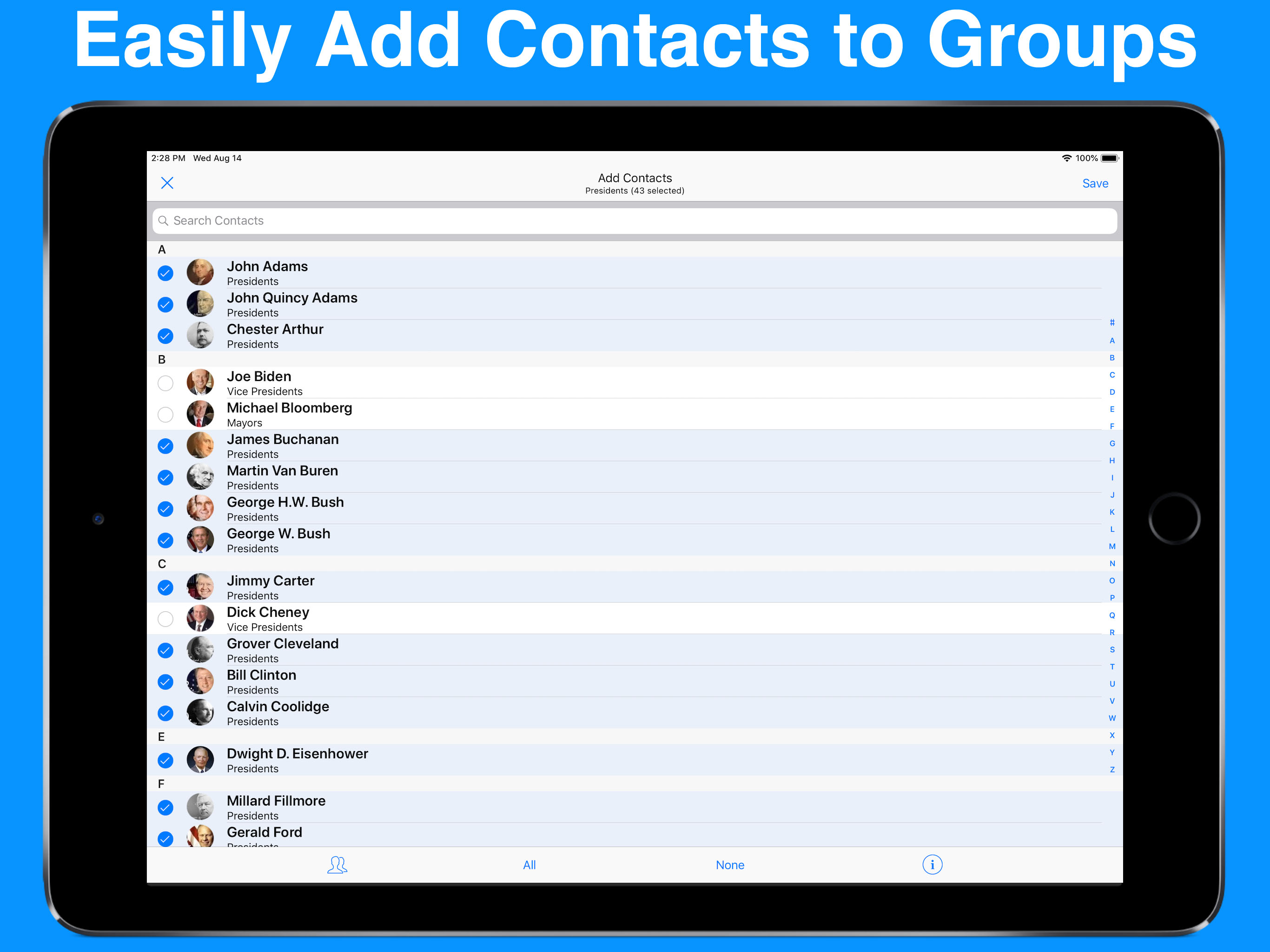The image size is (1270, 952).
Task: Tap the battery status icon
Action: 1109,159
